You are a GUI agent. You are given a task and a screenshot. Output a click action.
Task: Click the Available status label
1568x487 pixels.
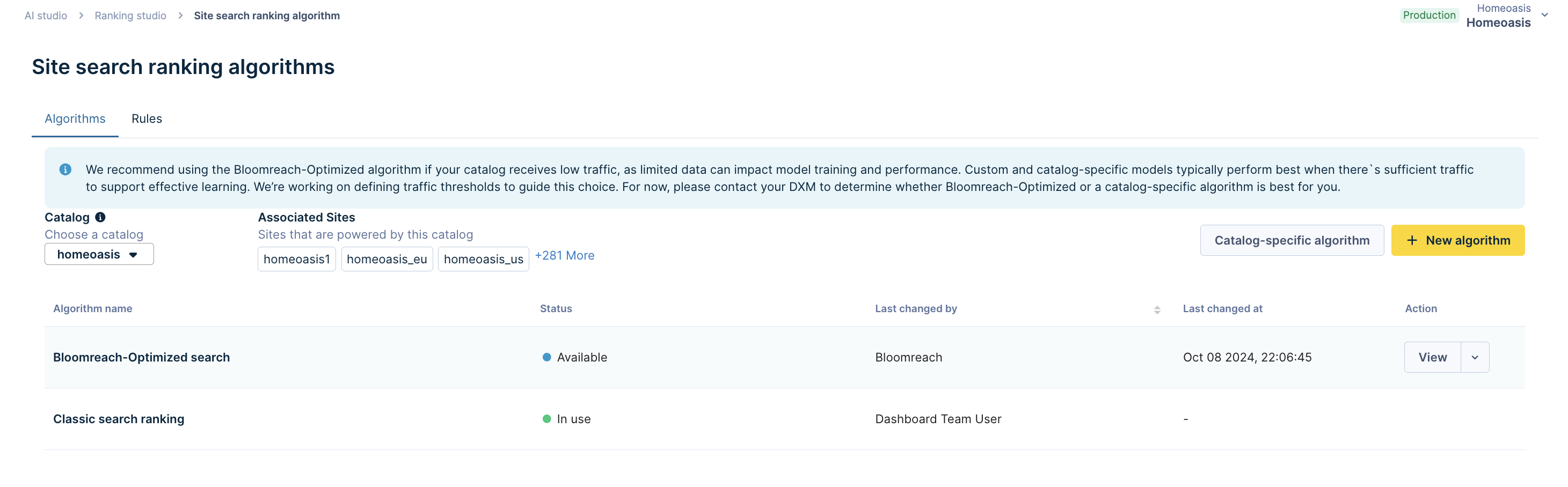click(582, 358)
